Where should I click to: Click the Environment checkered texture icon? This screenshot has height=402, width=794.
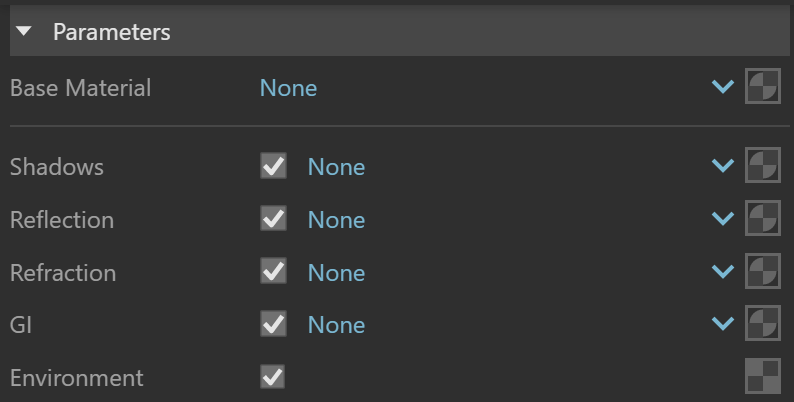[x=763, y=376]
